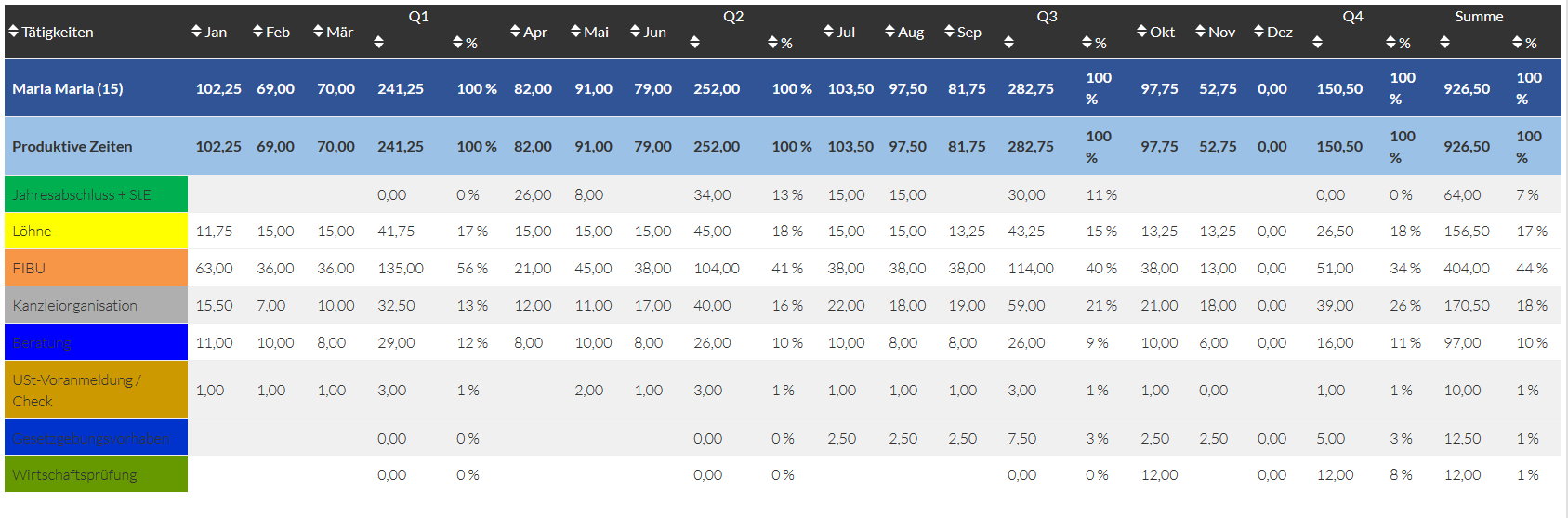Sort by Q1 percent column
The height and width of the screenshot is (518, 1568).
465,43
